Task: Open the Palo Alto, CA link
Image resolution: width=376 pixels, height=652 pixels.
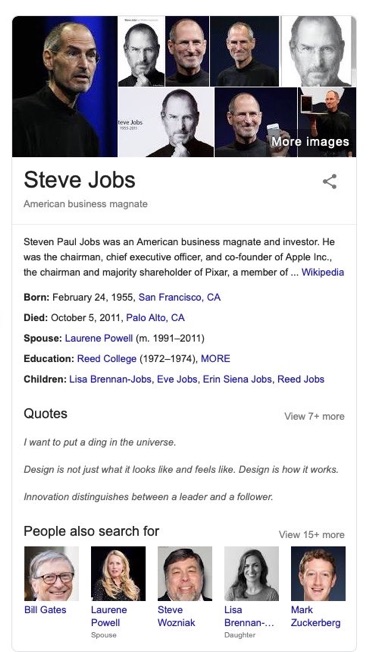Action: point(155,318)
